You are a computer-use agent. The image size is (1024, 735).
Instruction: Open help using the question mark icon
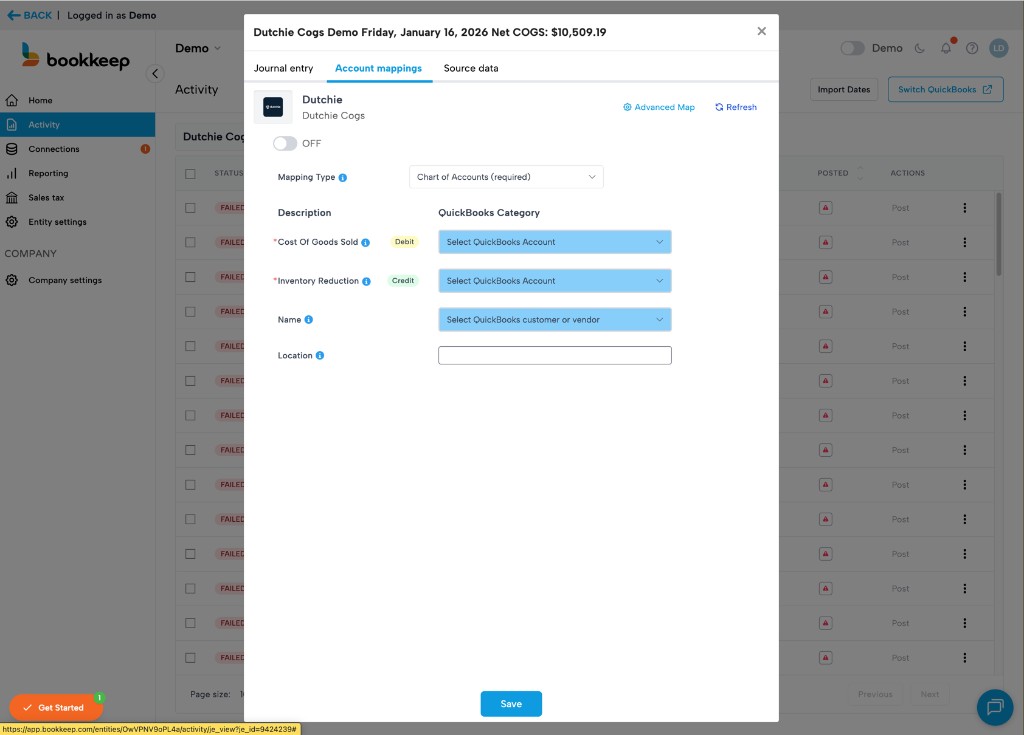pyautogui.click(x=971, y=47)
